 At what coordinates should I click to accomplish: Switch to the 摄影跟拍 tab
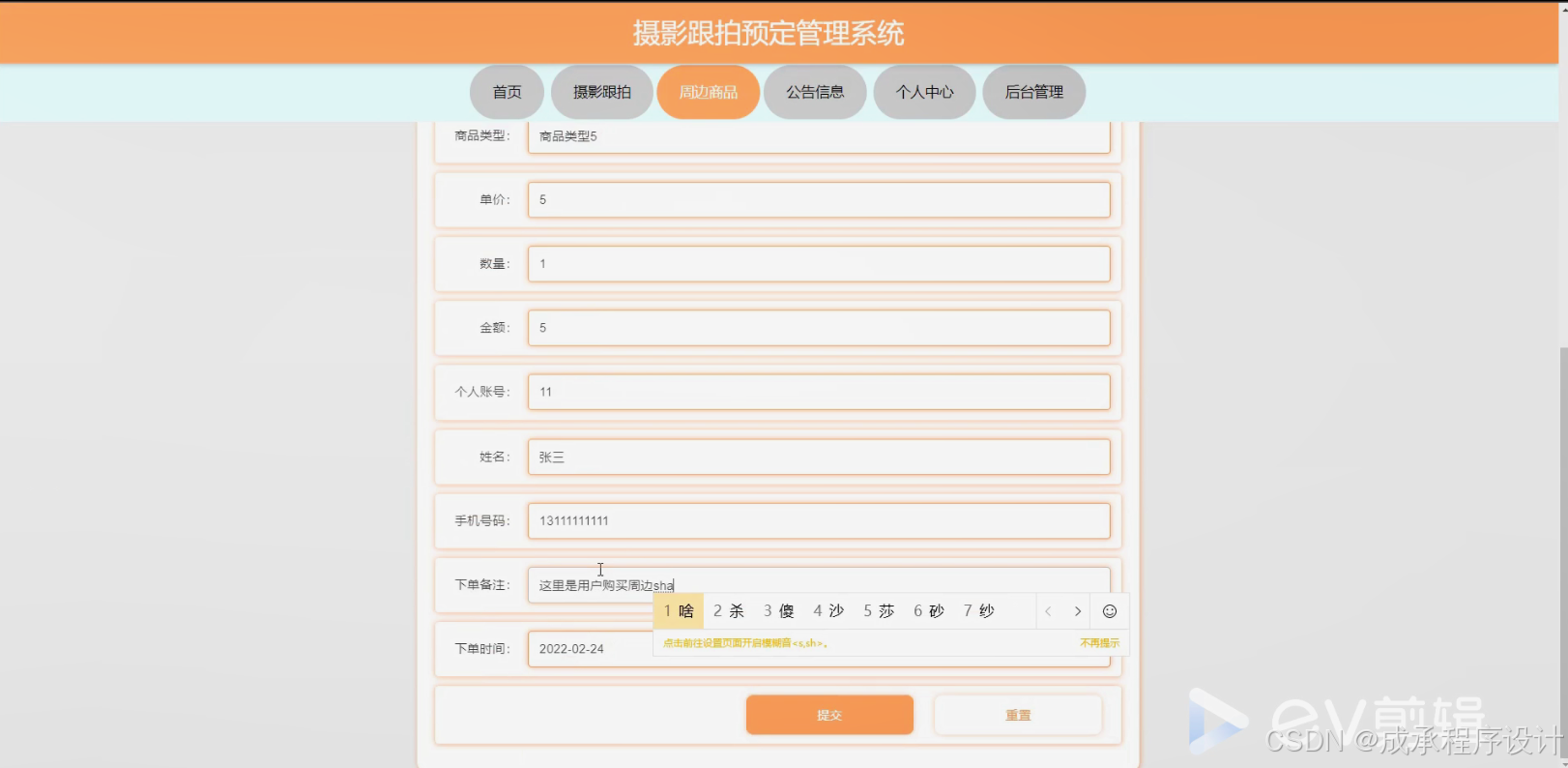601,92
